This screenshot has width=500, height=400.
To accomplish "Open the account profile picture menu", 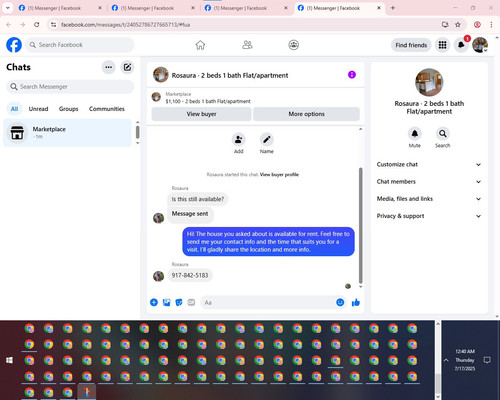I will (x=480, y=45).
